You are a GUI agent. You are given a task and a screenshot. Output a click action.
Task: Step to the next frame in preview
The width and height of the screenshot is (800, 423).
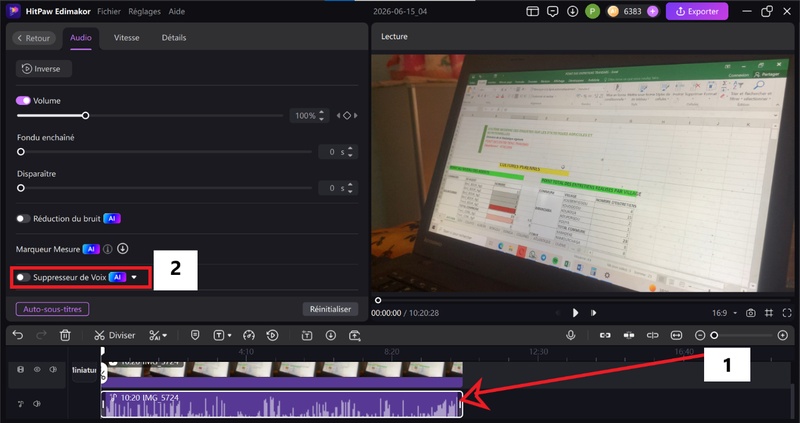coord(593,313)
